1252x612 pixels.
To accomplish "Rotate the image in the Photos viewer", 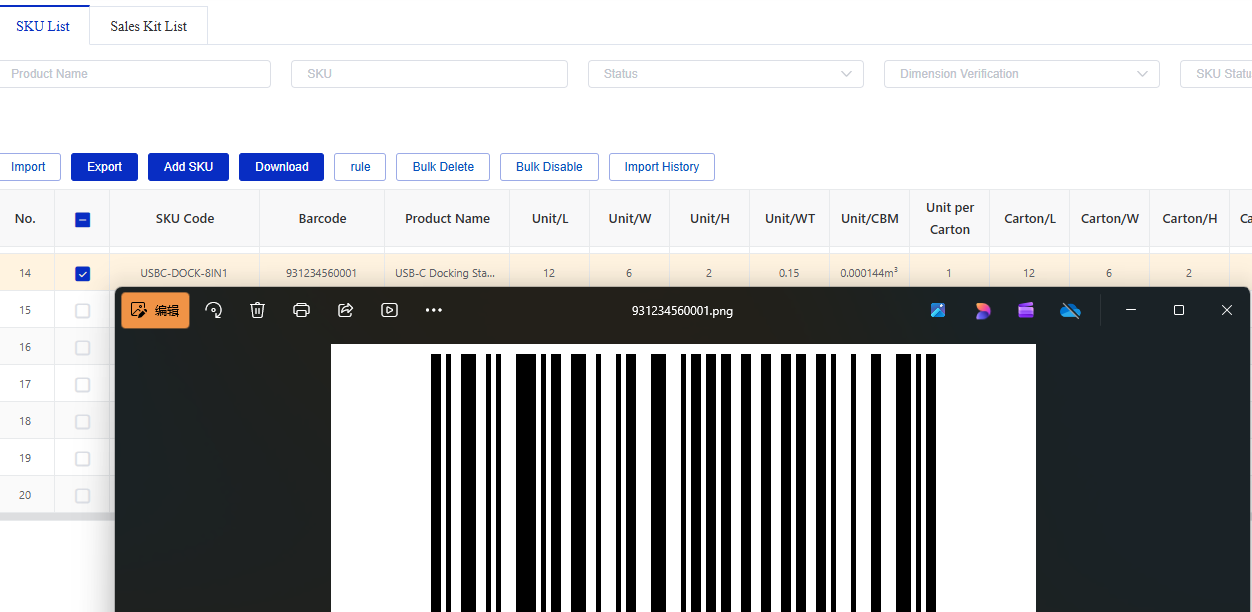I will click(213, 310).
